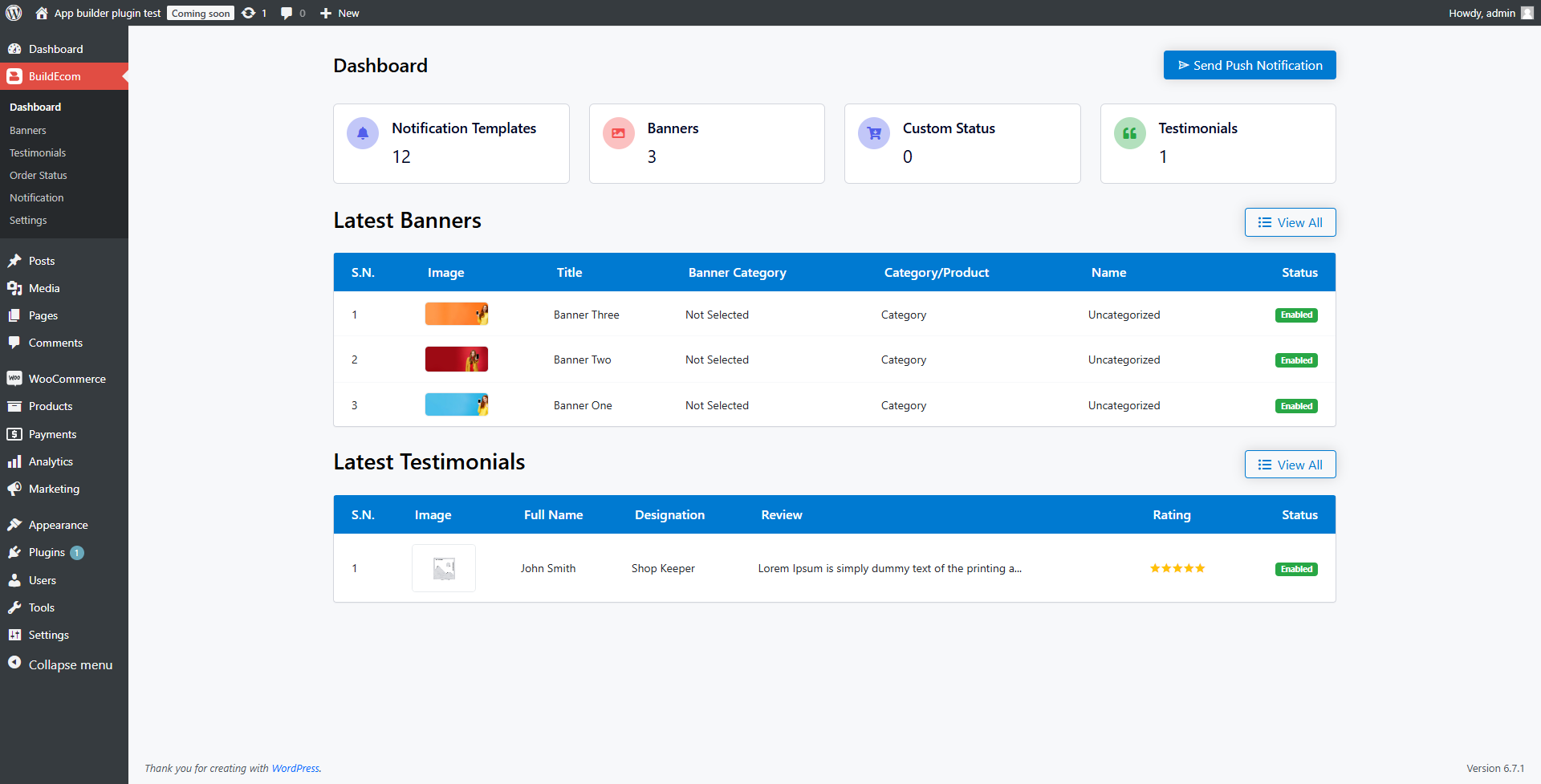Click the Banners image icon
The image size is (1541, 784).
pyautogui.click(x=618, y=133)
